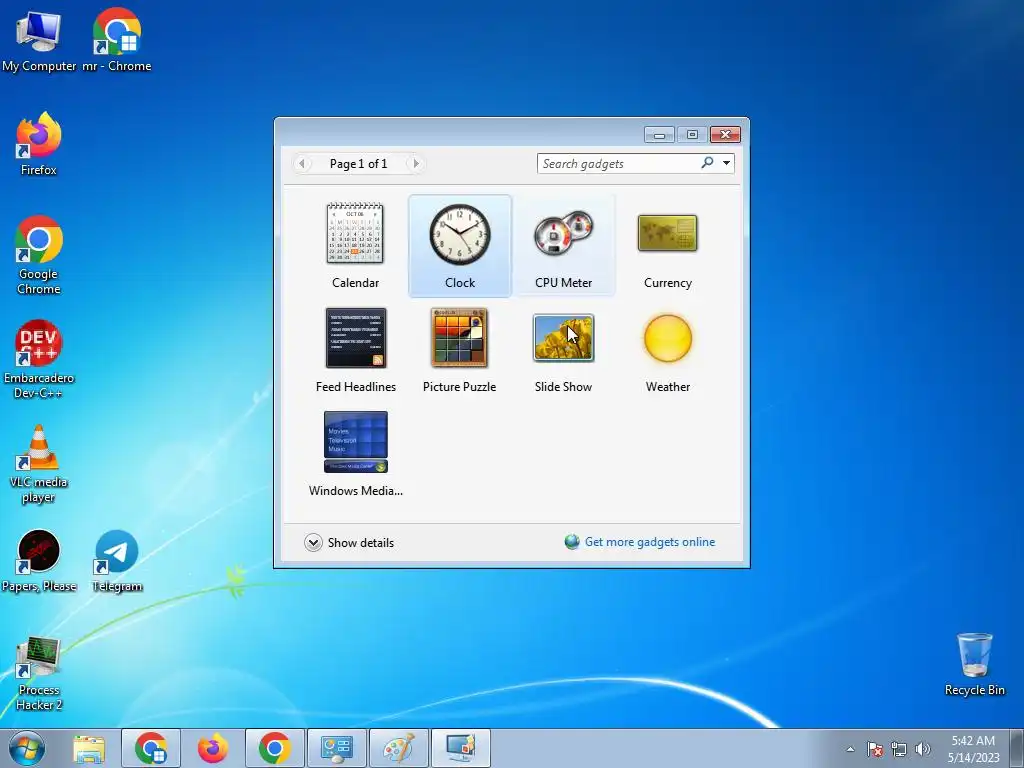Close the gadget gallery window

click(725, 135)
